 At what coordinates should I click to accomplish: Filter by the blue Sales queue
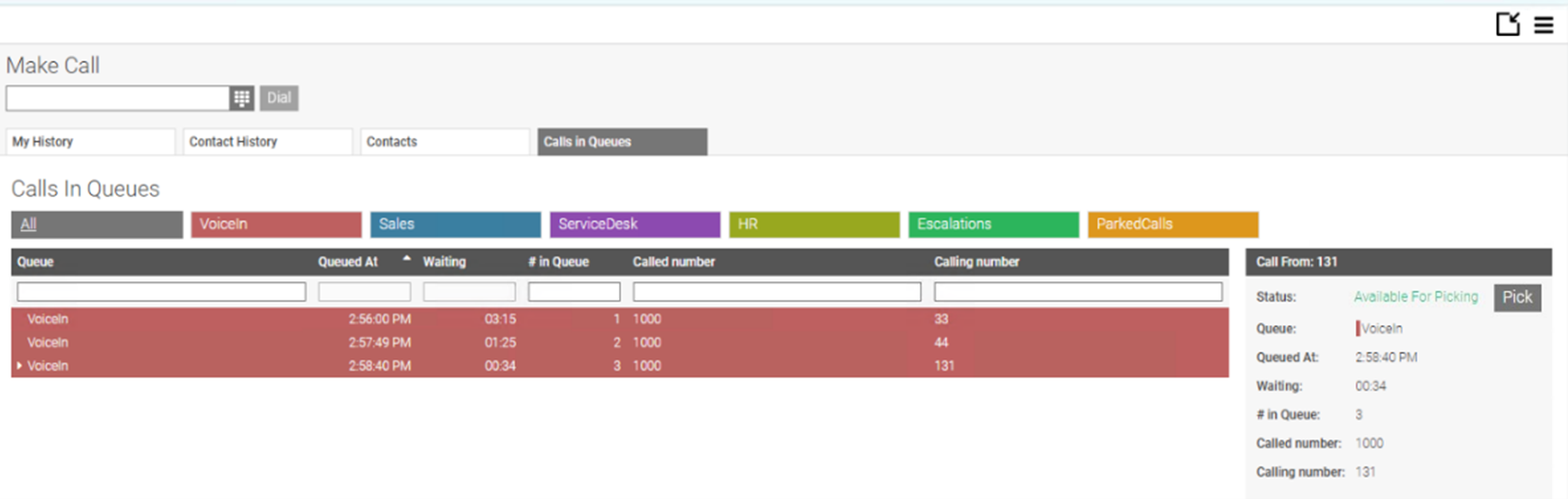pyautogui.click(x=455, y=224)
